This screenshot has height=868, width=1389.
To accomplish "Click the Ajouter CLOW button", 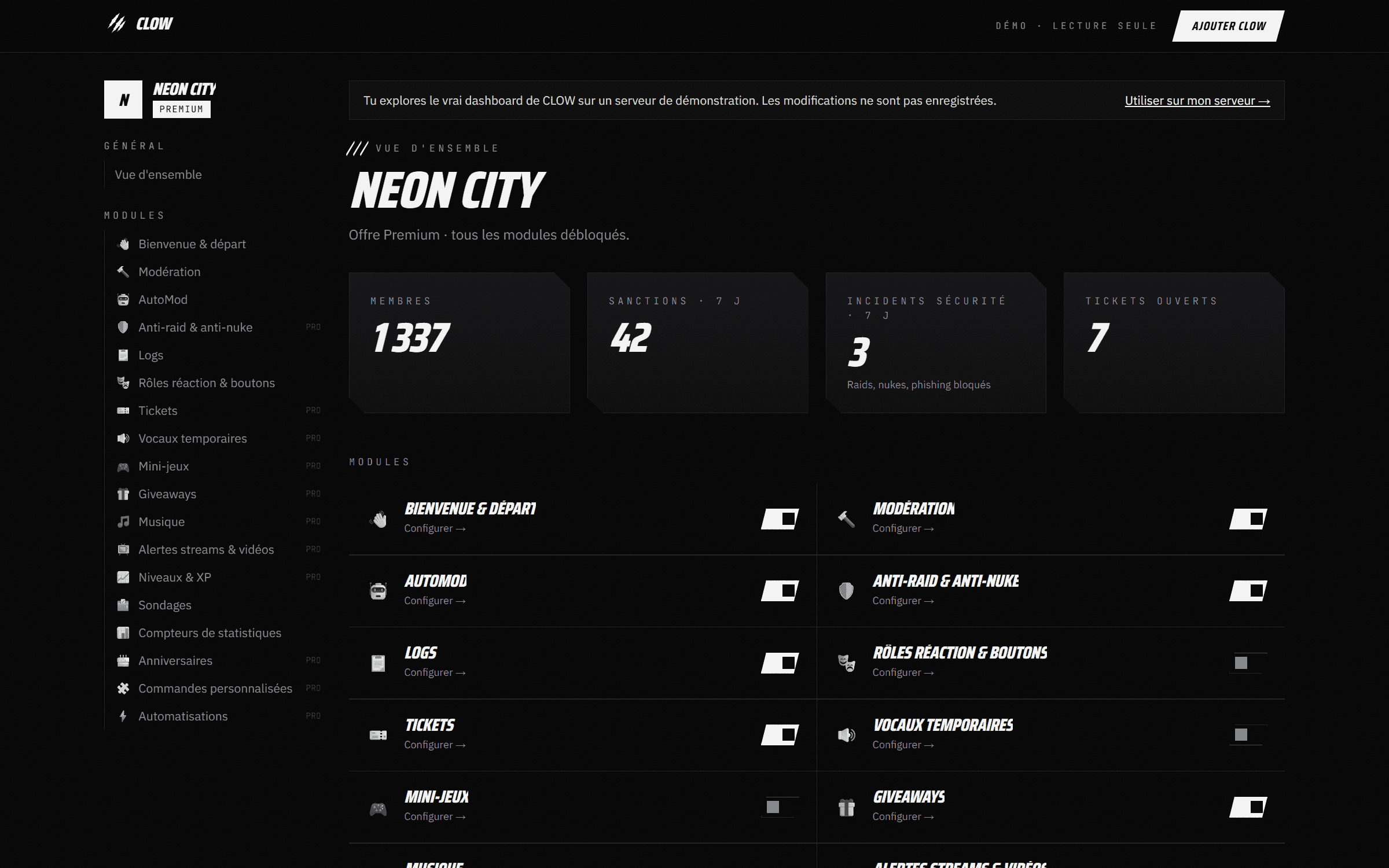I will point(1228,26).
